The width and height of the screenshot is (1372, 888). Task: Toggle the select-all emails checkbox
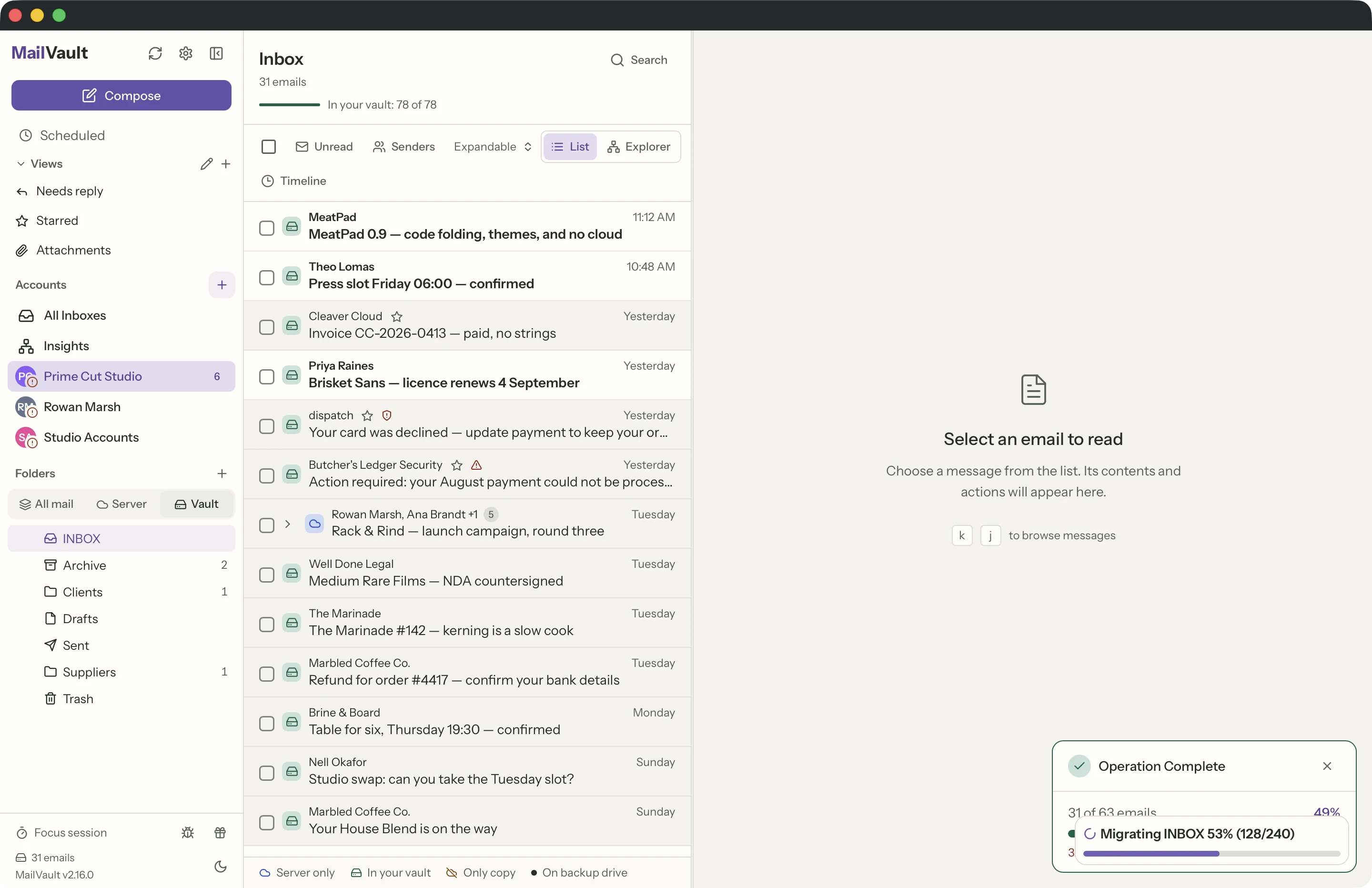pos(269,146)
